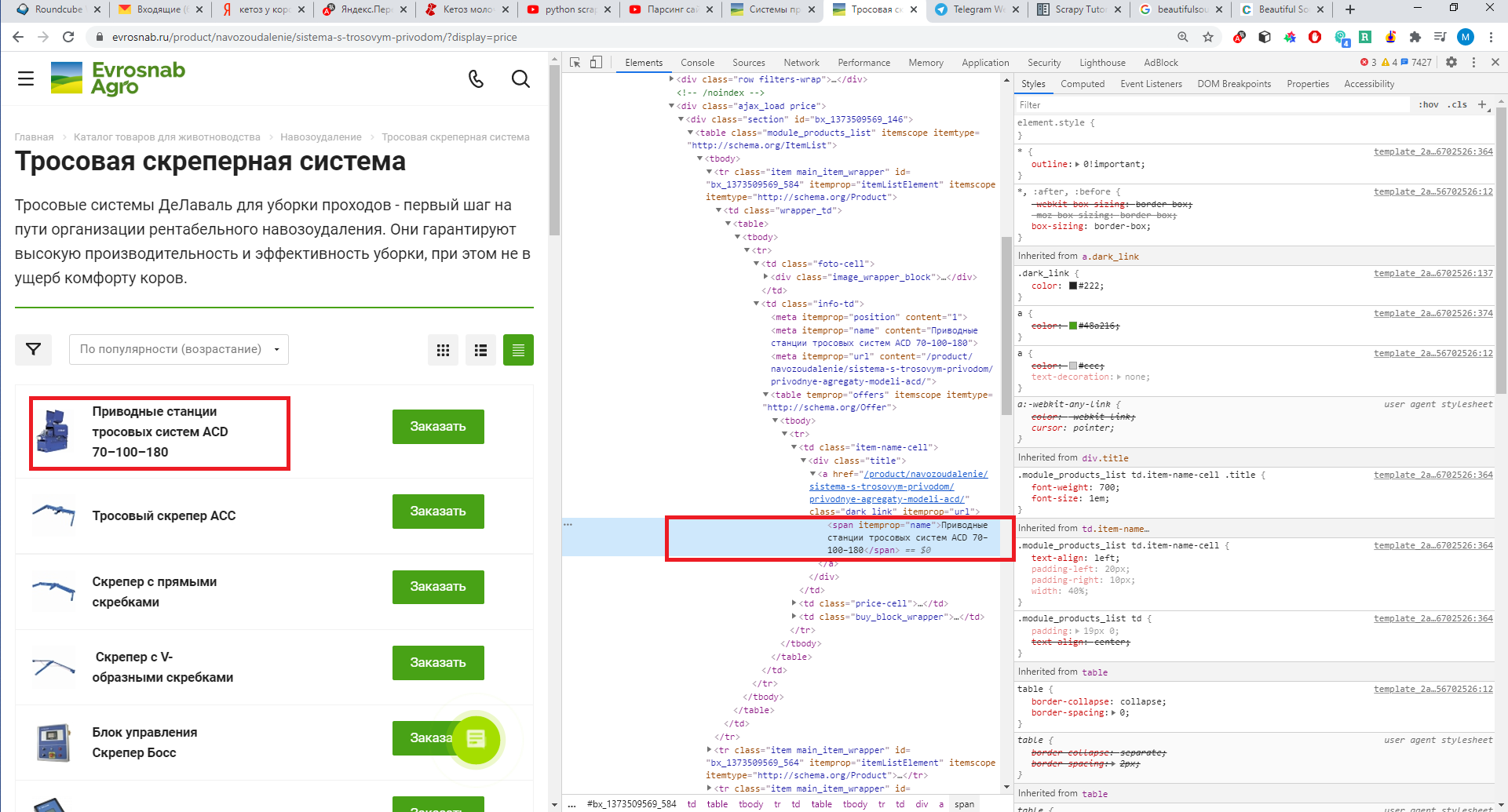Open DevTools three-dot more menu
Screen dimensions: 1508x812
click(x=1473, y=62)
